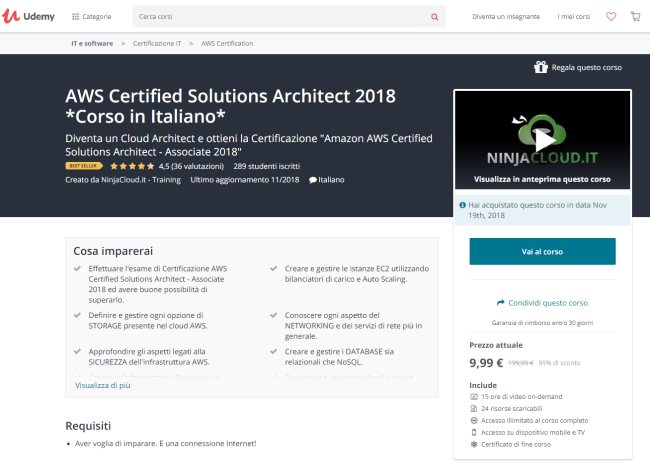Open the Categorie grid menu

(92, 17)
